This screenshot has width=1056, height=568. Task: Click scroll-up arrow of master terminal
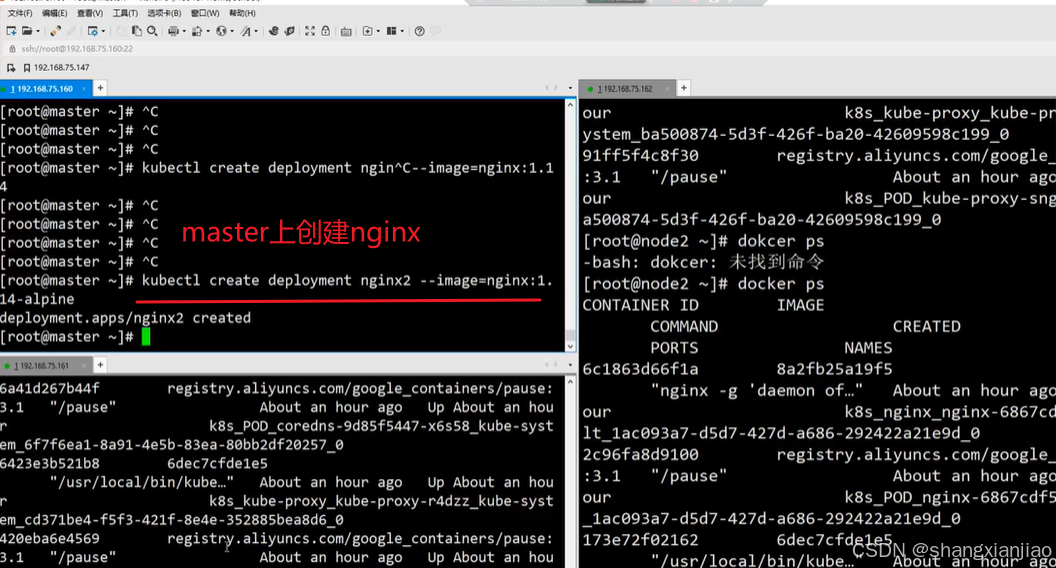coord(570,104)
